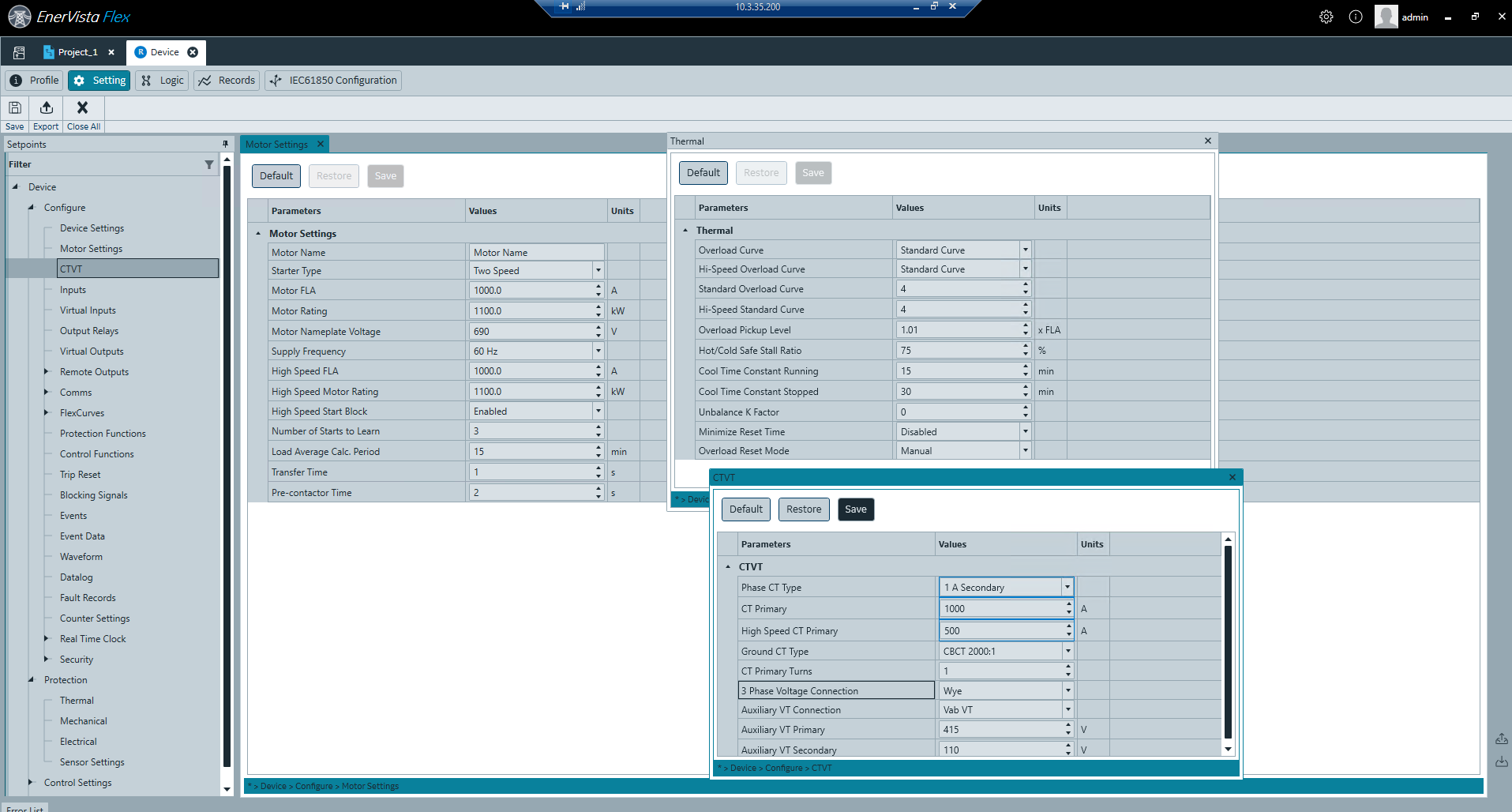Click the CTVT window vertical scrollbar
This screenshot has width=1512, height=812.
[1228, 644]
